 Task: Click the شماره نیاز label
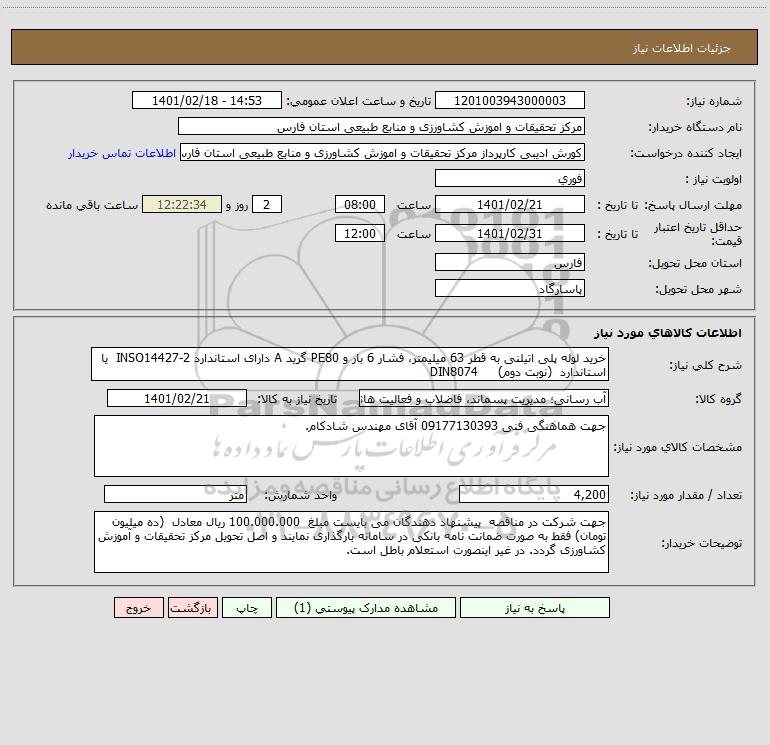click(x=714, y=102)
